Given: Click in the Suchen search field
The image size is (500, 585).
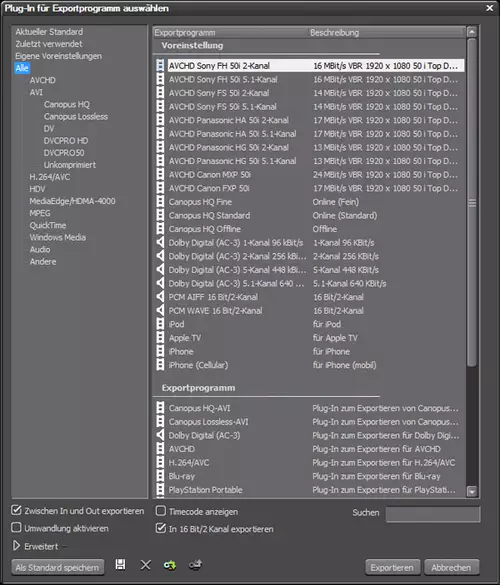Looking at the screenshot, I should [433, 514].
